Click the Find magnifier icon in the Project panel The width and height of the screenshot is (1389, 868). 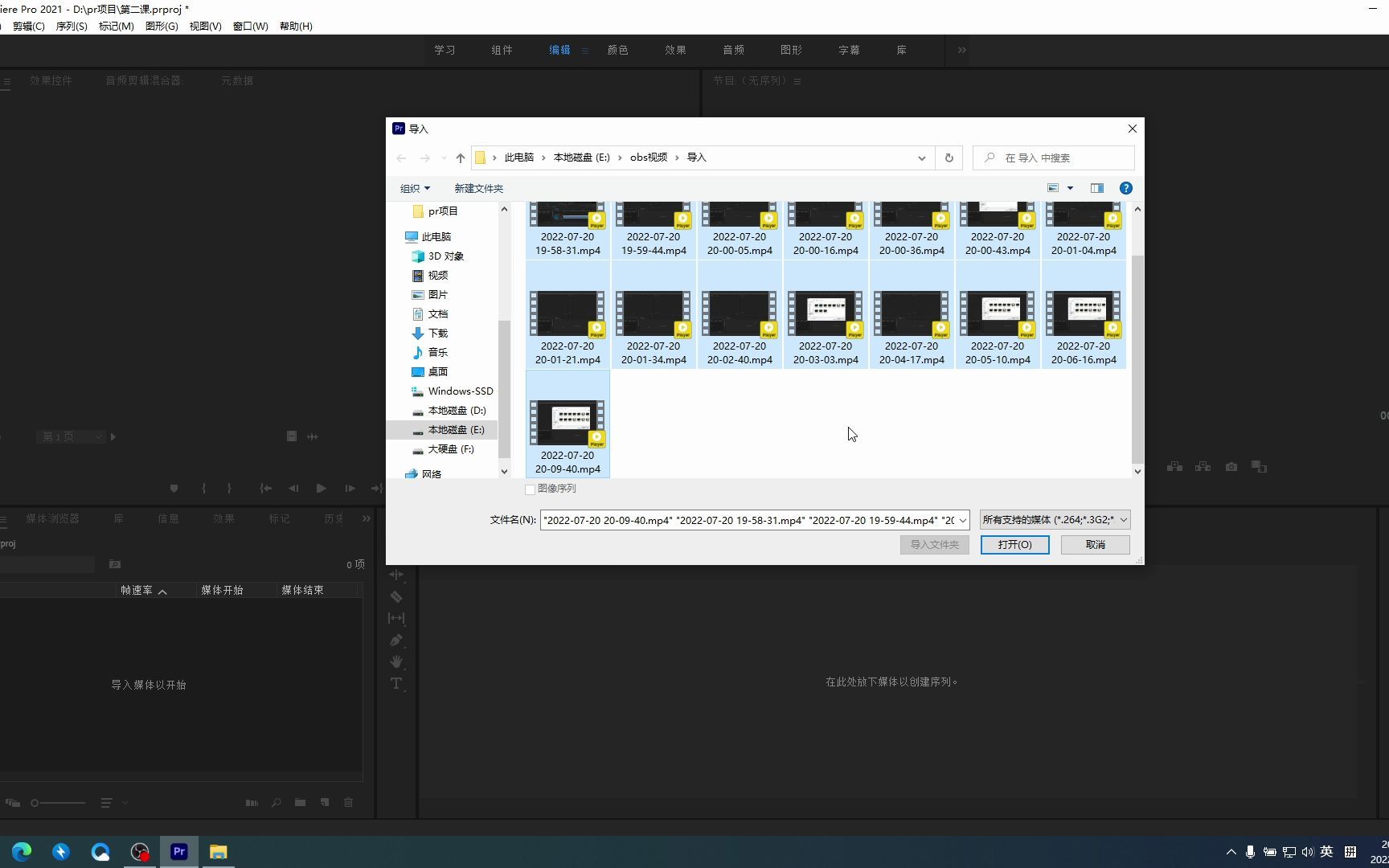coord(276,803)
